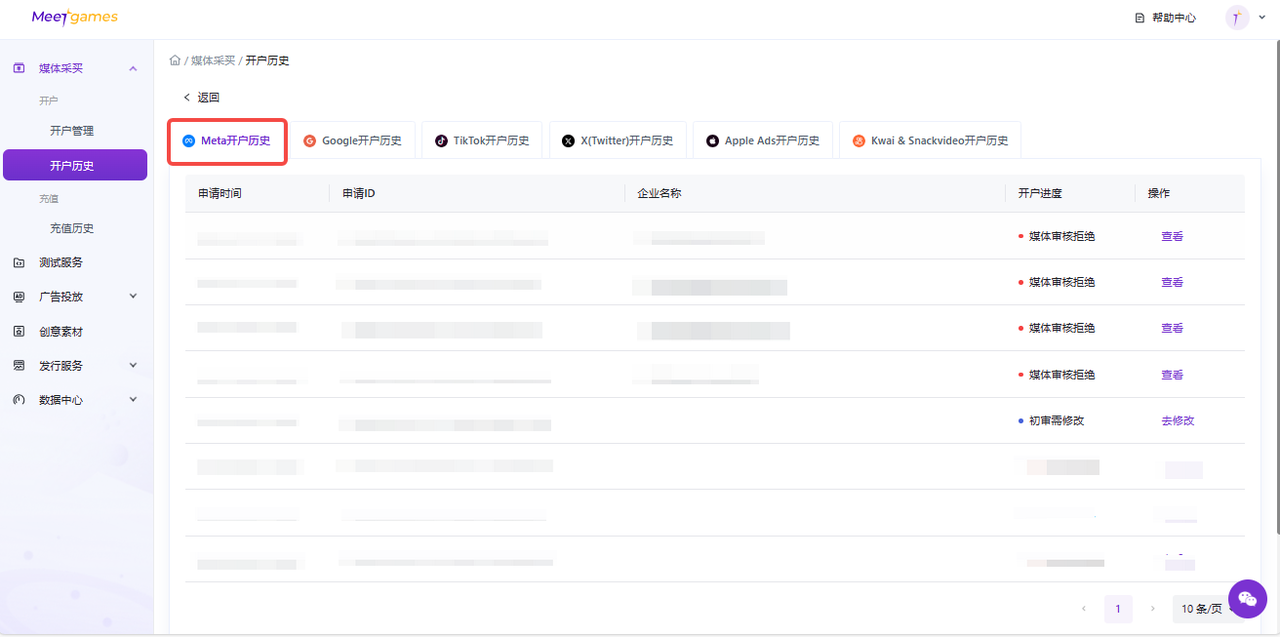Click the home icon in the breadcrumb
This screenshot has height=637, width=1280.
click(175, 60)
